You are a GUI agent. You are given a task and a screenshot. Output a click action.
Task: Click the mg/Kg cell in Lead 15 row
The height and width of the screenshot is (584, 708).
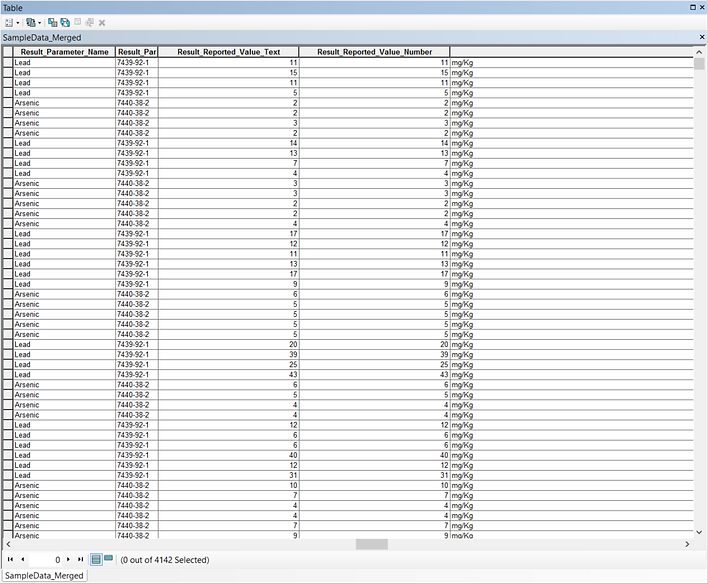[571, 73]
